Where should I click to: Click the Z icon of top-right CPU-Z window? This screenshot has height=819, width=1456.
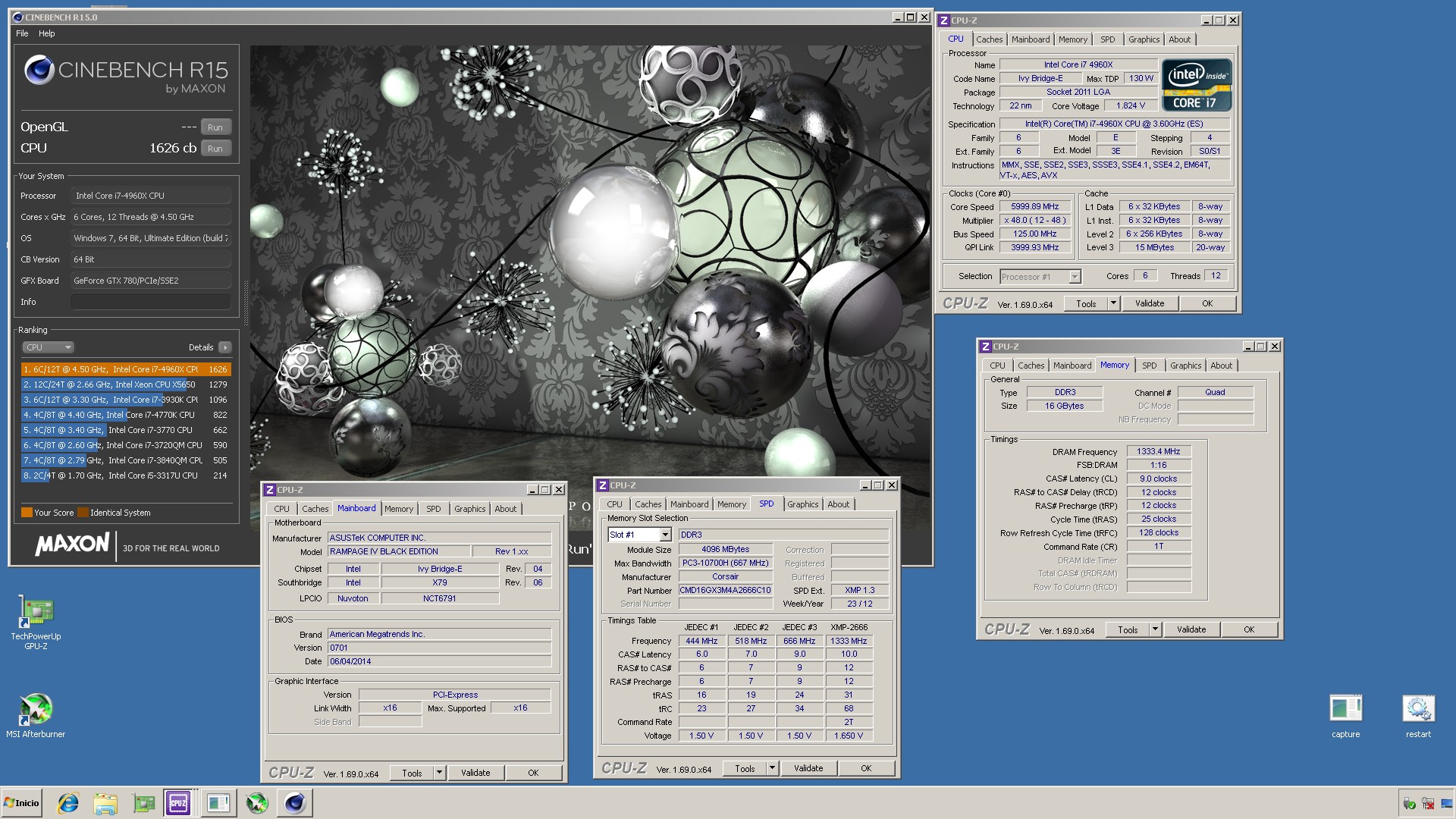[x=943, y=20]
